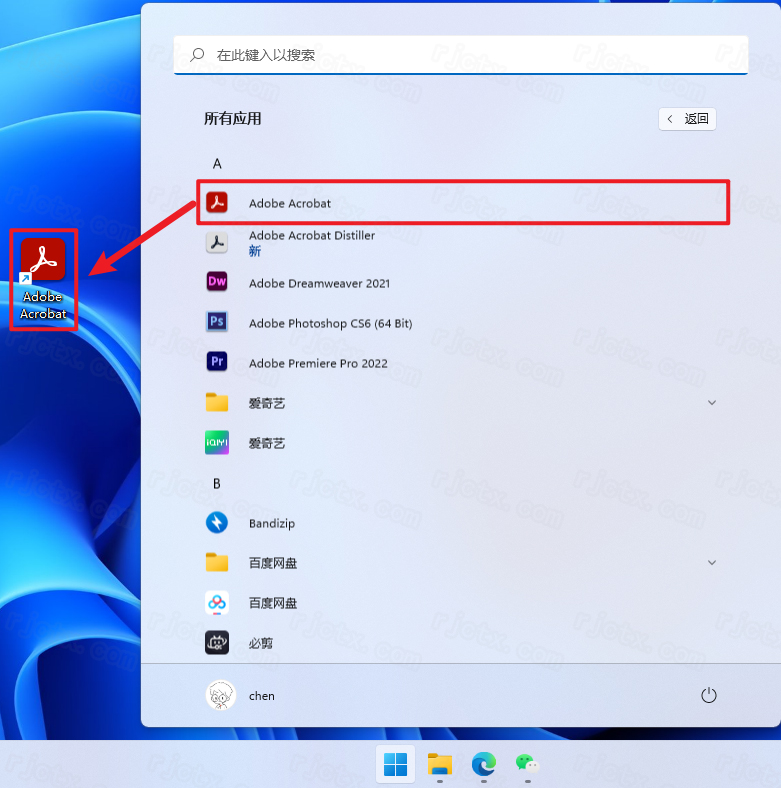The image size is (781, 788).
Task: Click the Photoshop Ps icon
Action: 217,322
